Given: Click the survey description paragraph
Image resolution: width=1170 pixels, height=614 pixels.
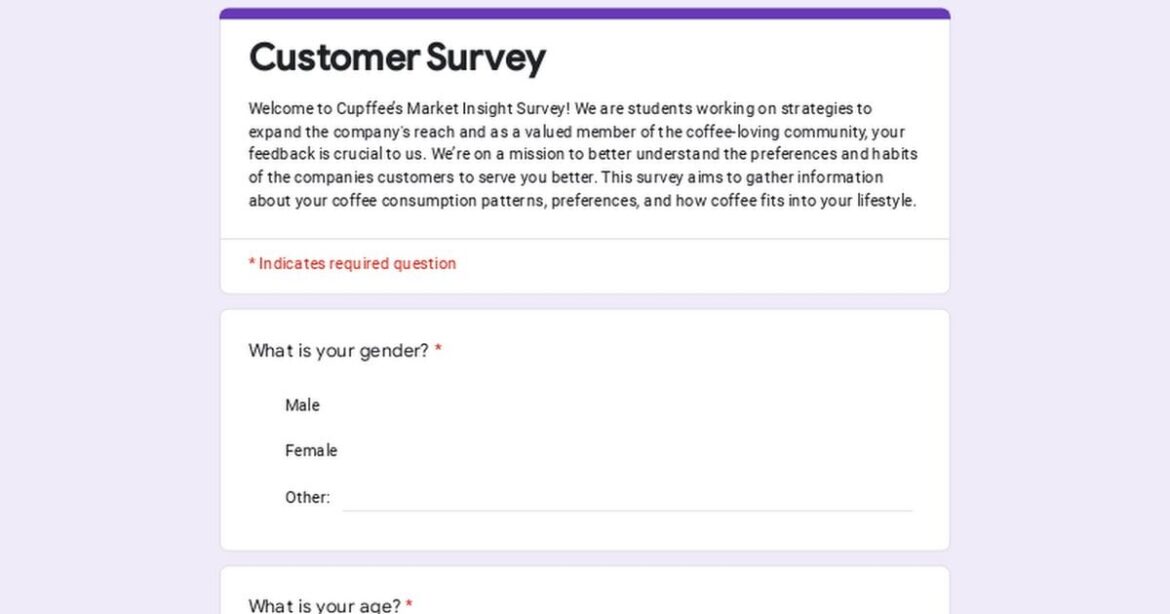Looking at the screenshot, I should tap(583, 154).
